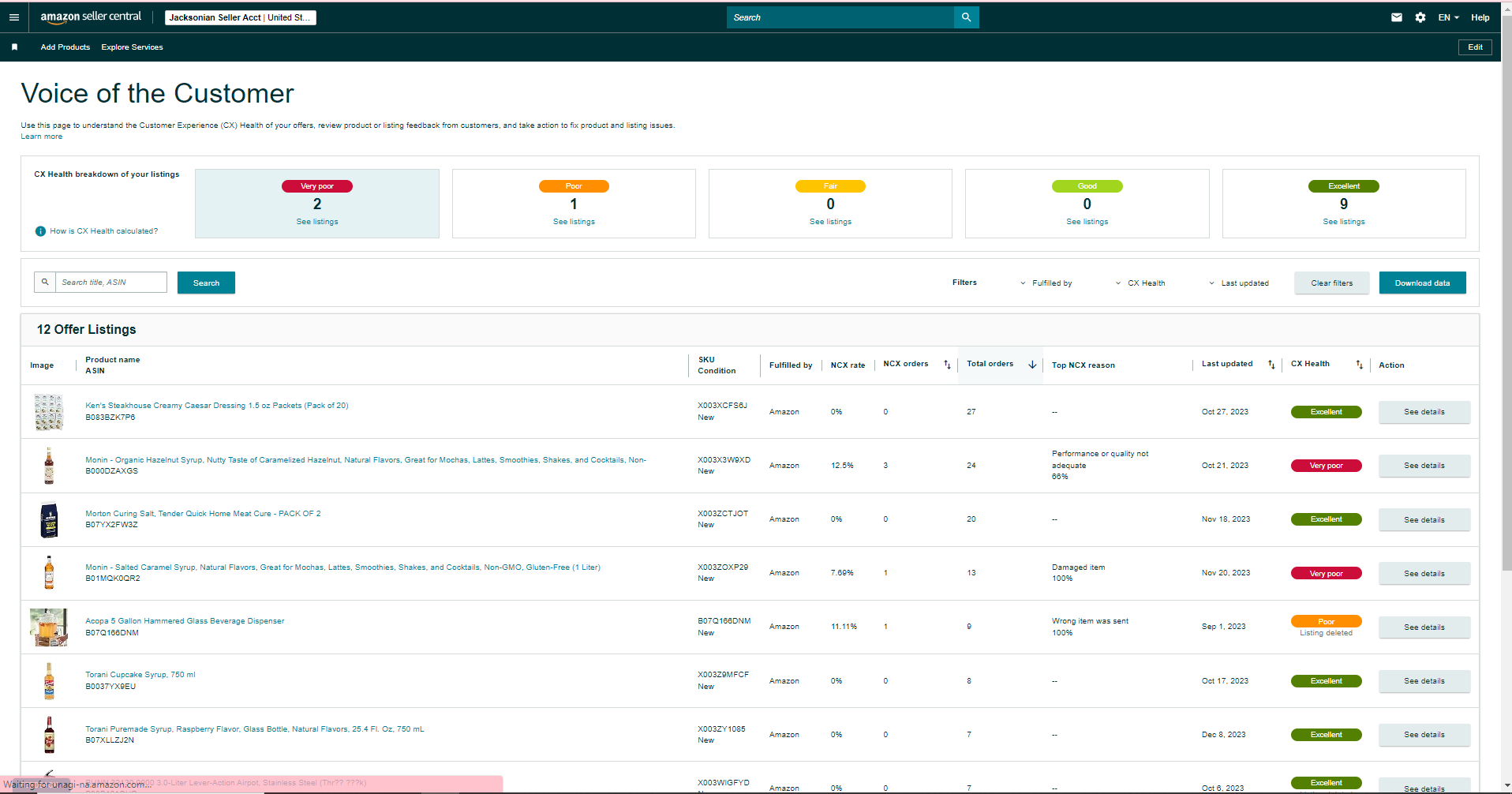Screen dimensions: 1512x794
Task: Open Add Products menu item
Action: (x=65, y=47)
